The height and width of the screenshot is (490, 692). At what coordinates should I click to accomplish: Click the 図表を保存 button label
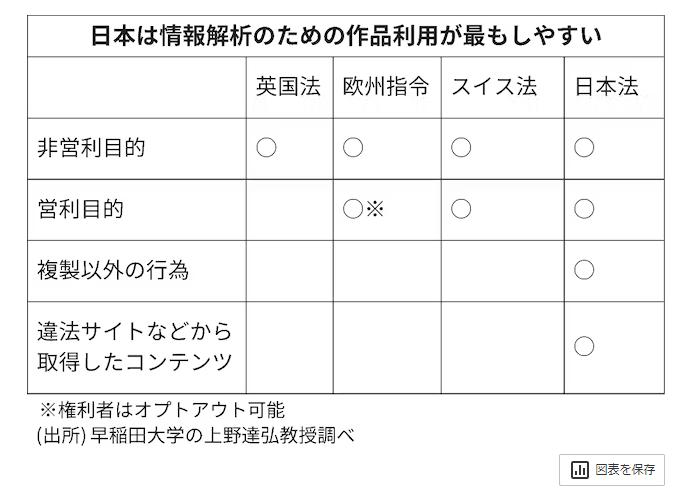[x=625, y=469]
